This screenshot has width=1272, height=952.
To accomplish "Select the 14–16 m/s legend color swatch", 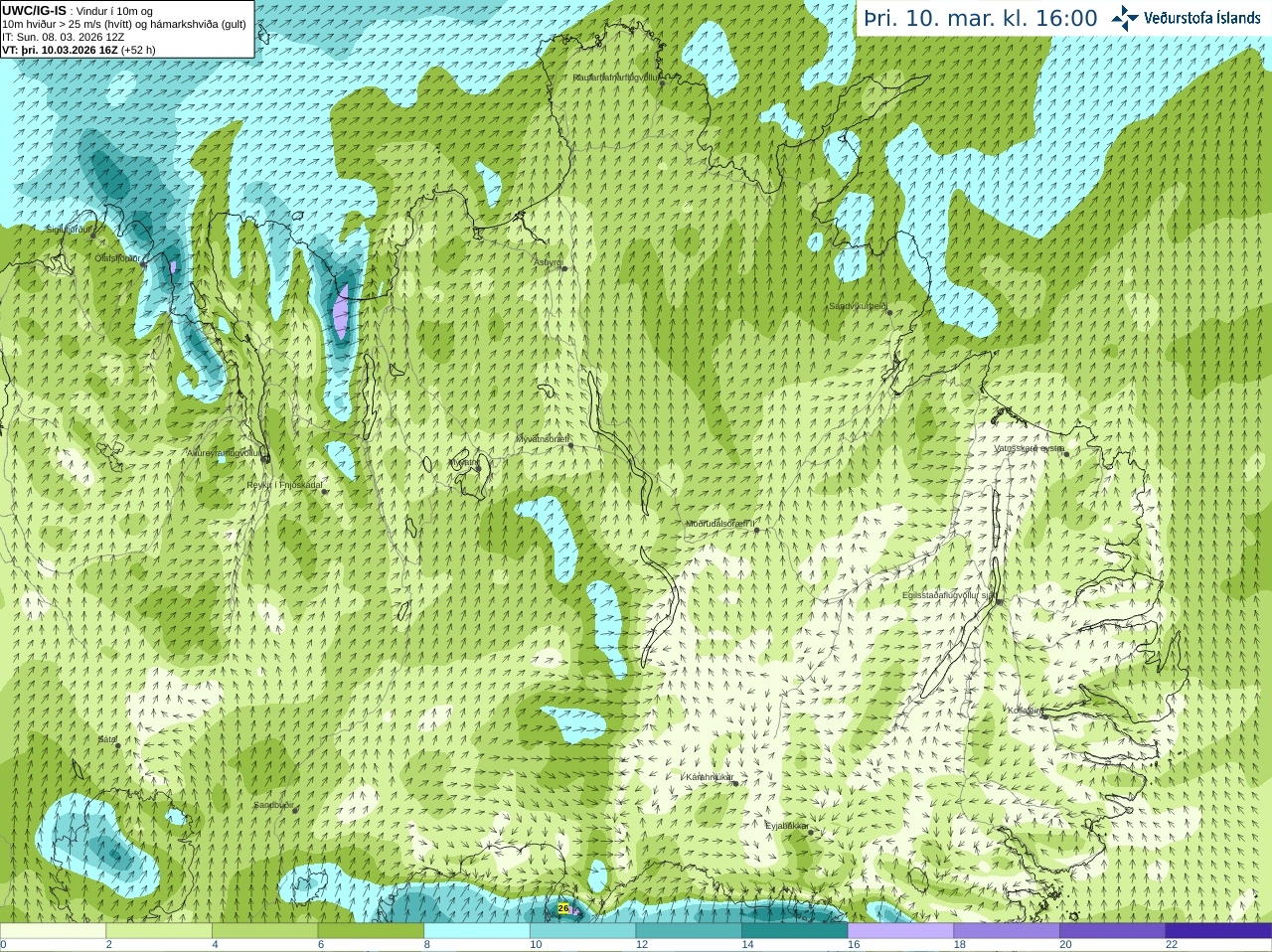I will pos(795,931).
